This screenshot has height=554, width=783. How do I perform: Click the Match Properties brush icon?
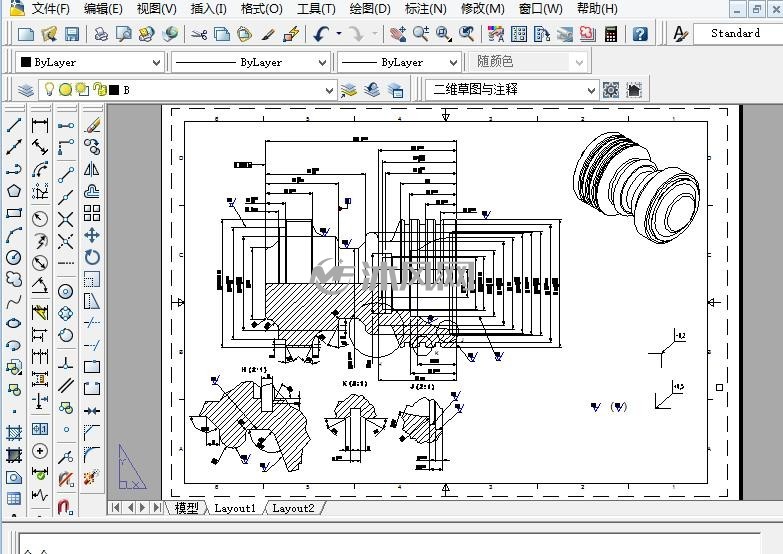coord(268,34)
